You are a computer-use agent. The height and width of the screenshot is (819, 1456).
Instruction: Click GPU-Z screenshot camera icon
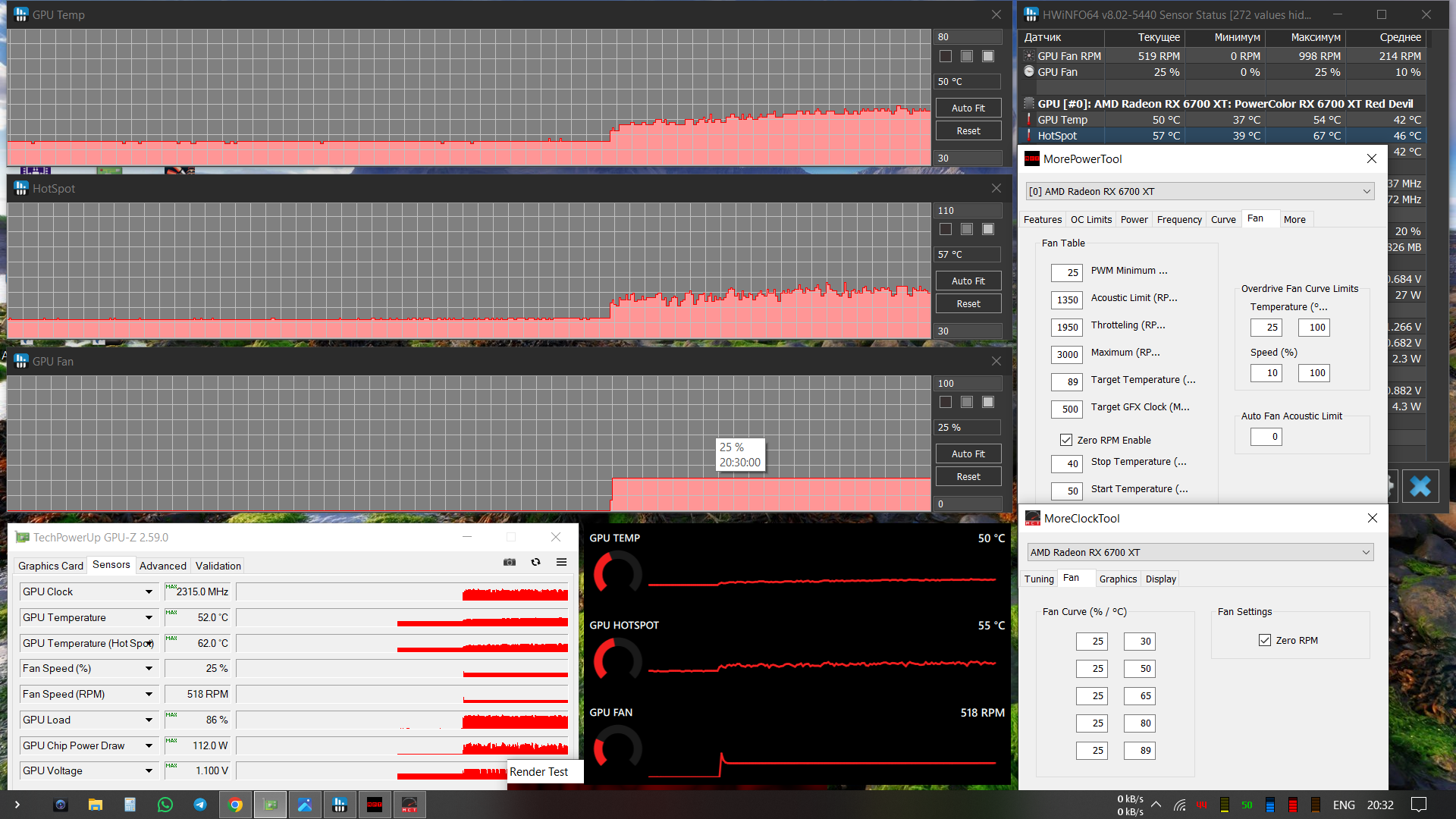pos(510,562)
